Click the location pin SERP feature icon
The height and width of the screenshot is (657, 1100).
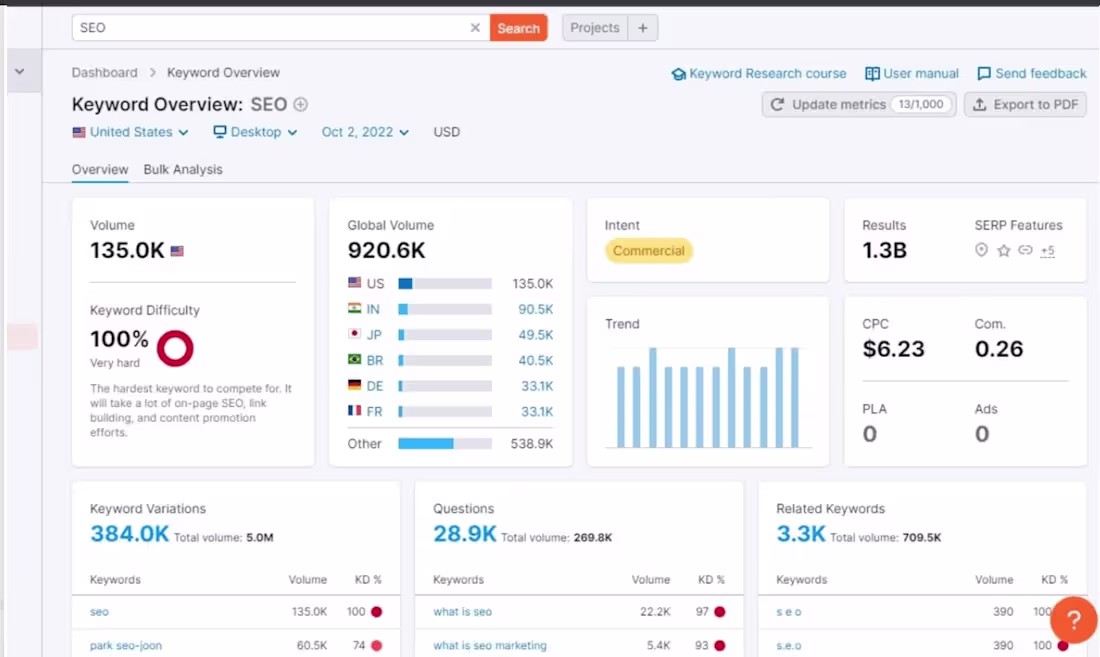click(981, 250)
